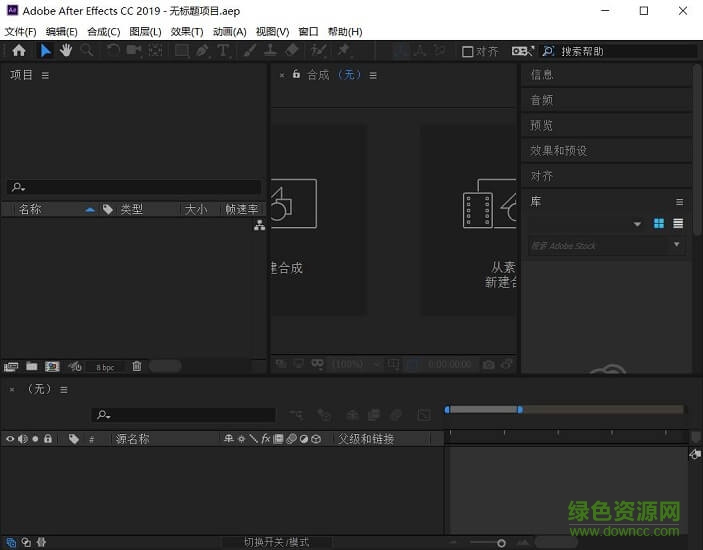The height and width of the screenshot is (550, 703).
Task: Create a new folder in the Project panel
Action: pos(32,367)
